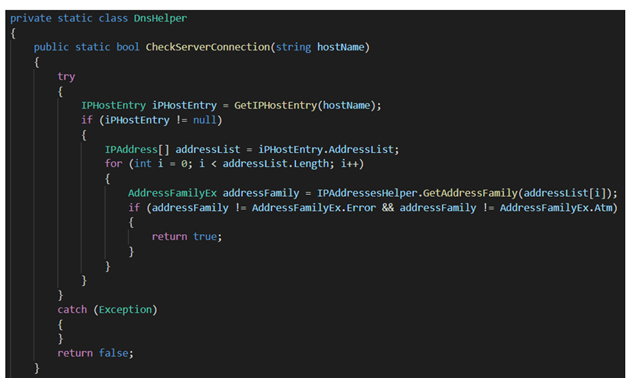
Task: Click the return false statement
Action: 95,353
